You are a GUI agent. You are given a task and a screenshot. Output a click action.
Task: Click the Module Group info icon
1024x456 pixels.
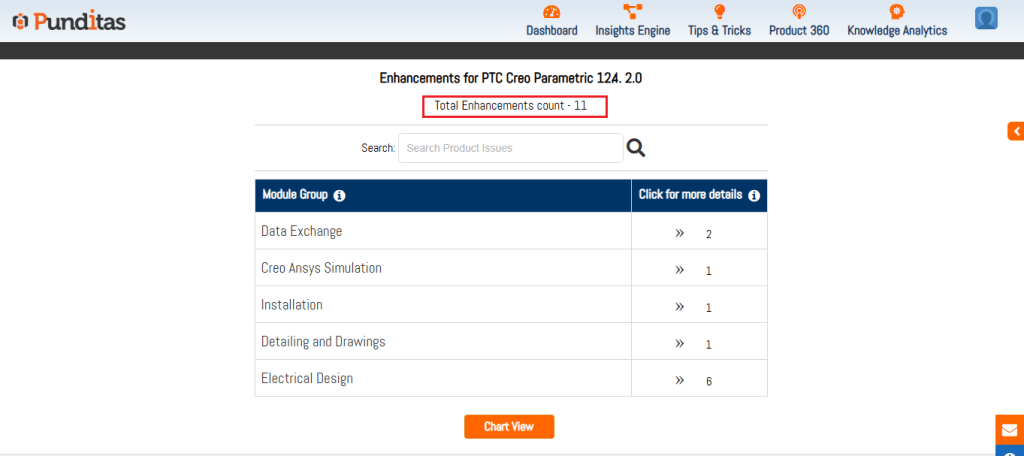click(x=339, y=196)
